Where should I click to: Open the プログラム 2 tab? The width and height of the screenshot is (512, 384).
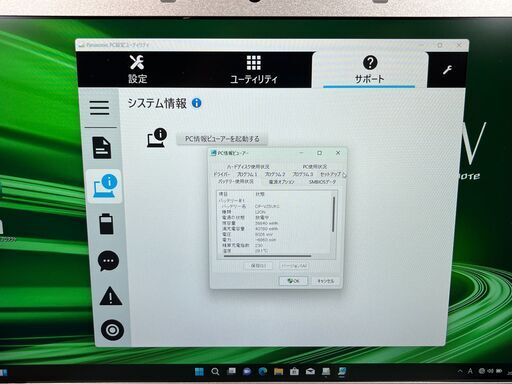coord(275,174)
